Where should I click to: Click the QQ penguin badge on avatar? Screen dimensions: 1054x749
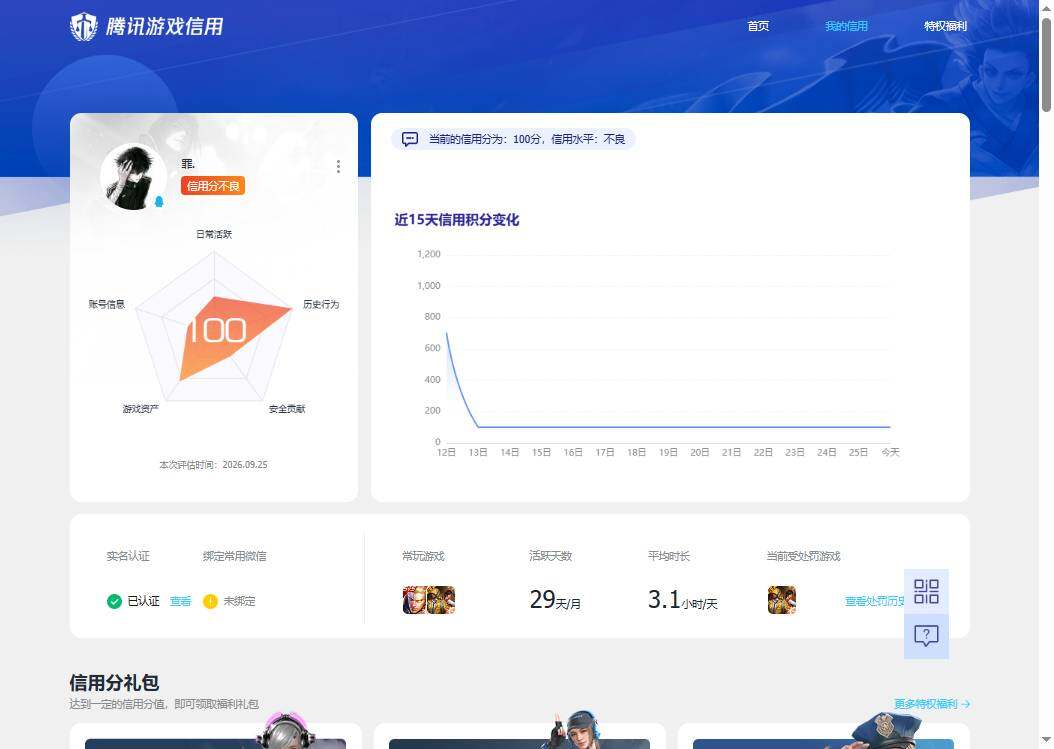pos(159,201)
